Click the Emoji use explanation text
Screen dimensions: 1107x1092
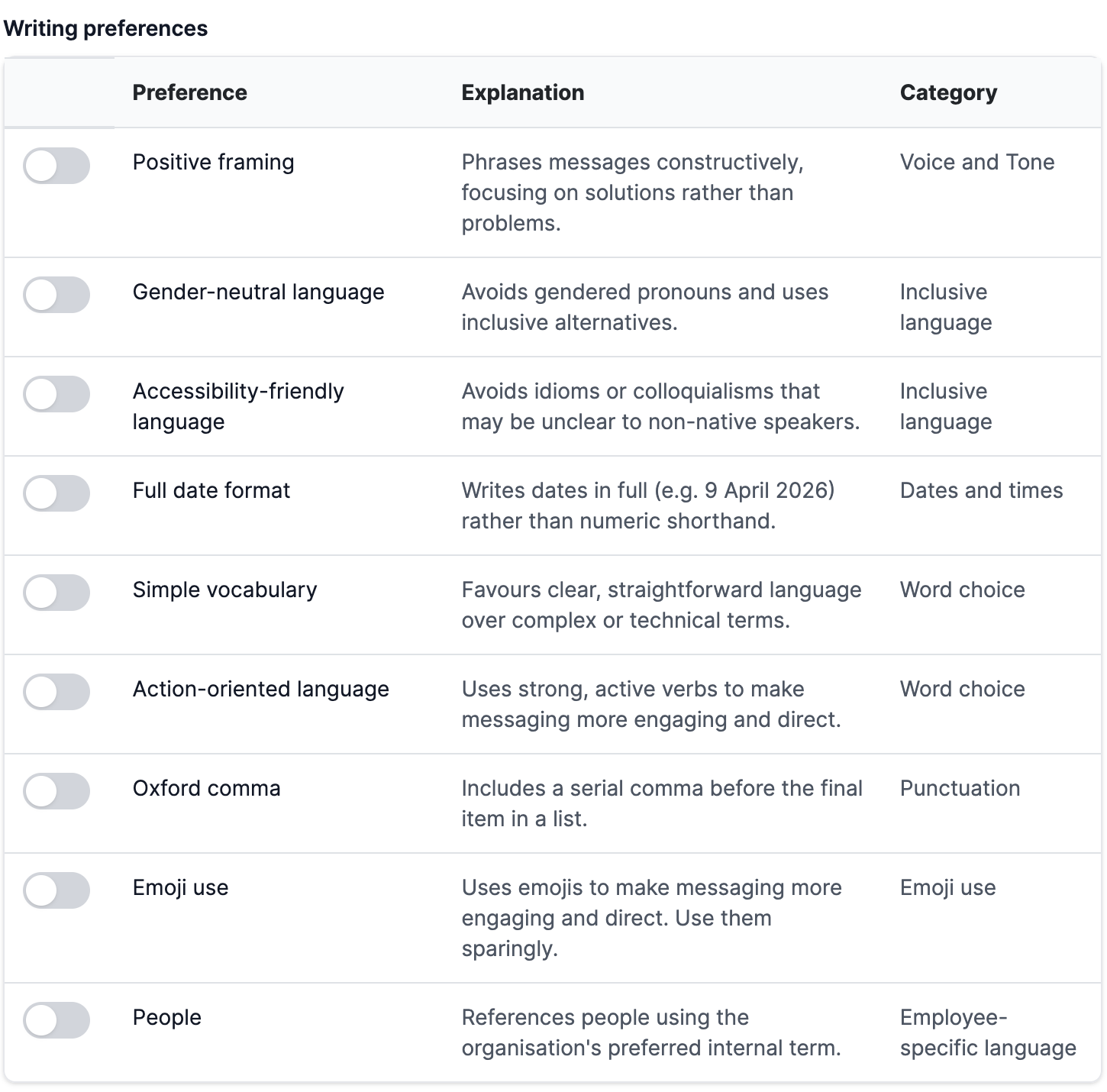point(651,918)
